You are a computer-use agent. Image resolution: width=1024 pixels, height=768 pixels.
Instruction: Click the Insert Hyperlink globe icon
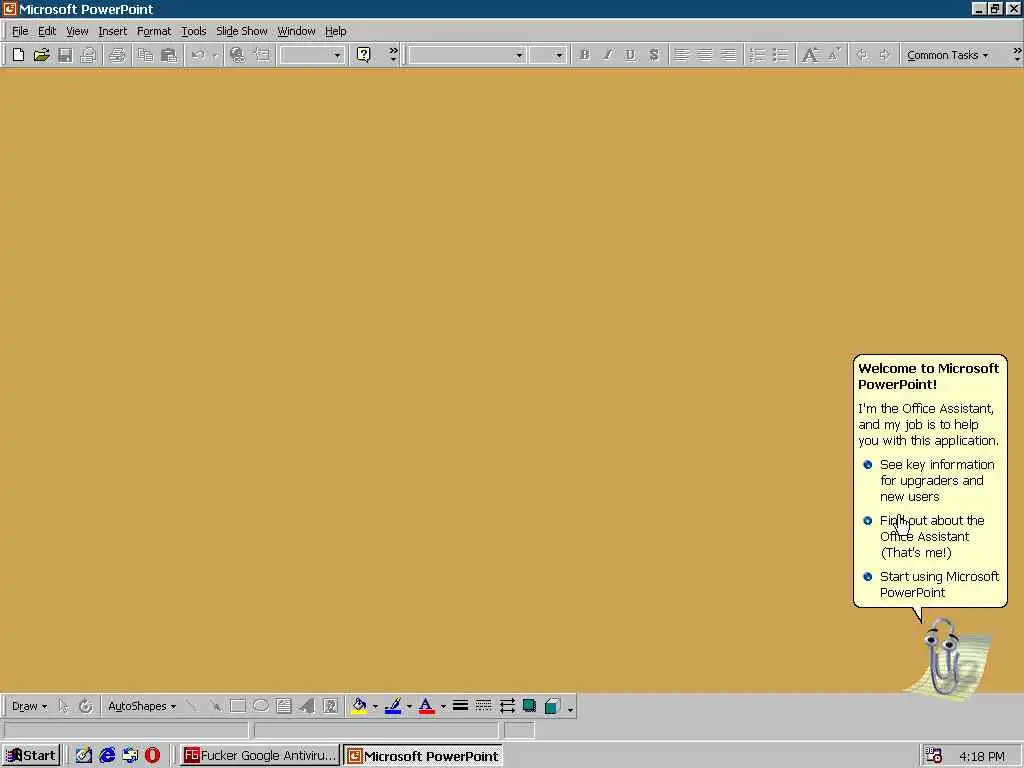pos(238,55)
